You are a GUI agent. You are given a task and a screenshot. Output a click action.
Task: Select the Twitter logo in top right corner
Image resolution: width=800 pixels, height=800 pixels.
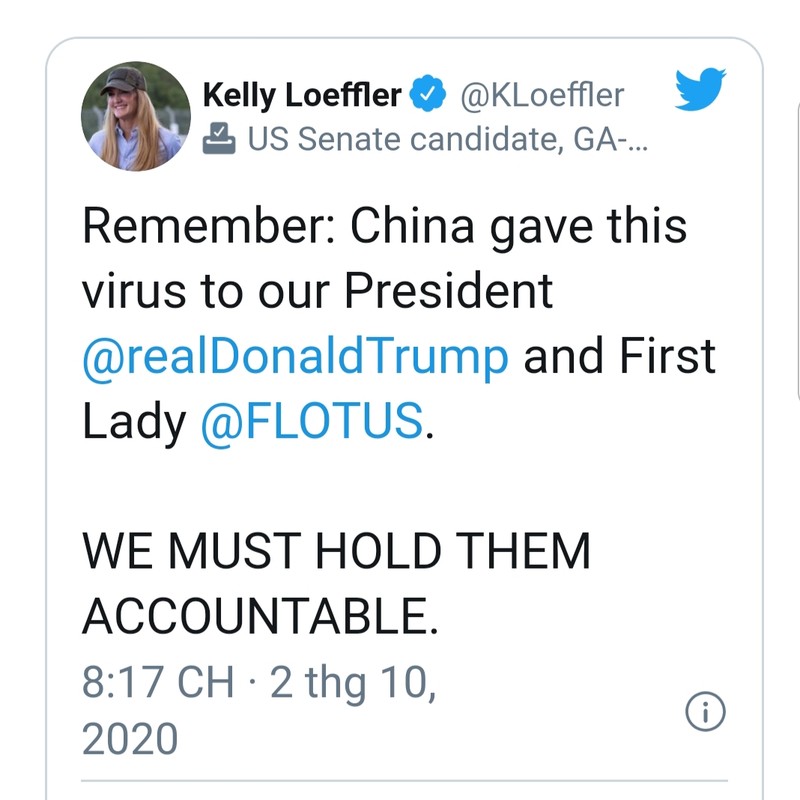tap(701, 88)
